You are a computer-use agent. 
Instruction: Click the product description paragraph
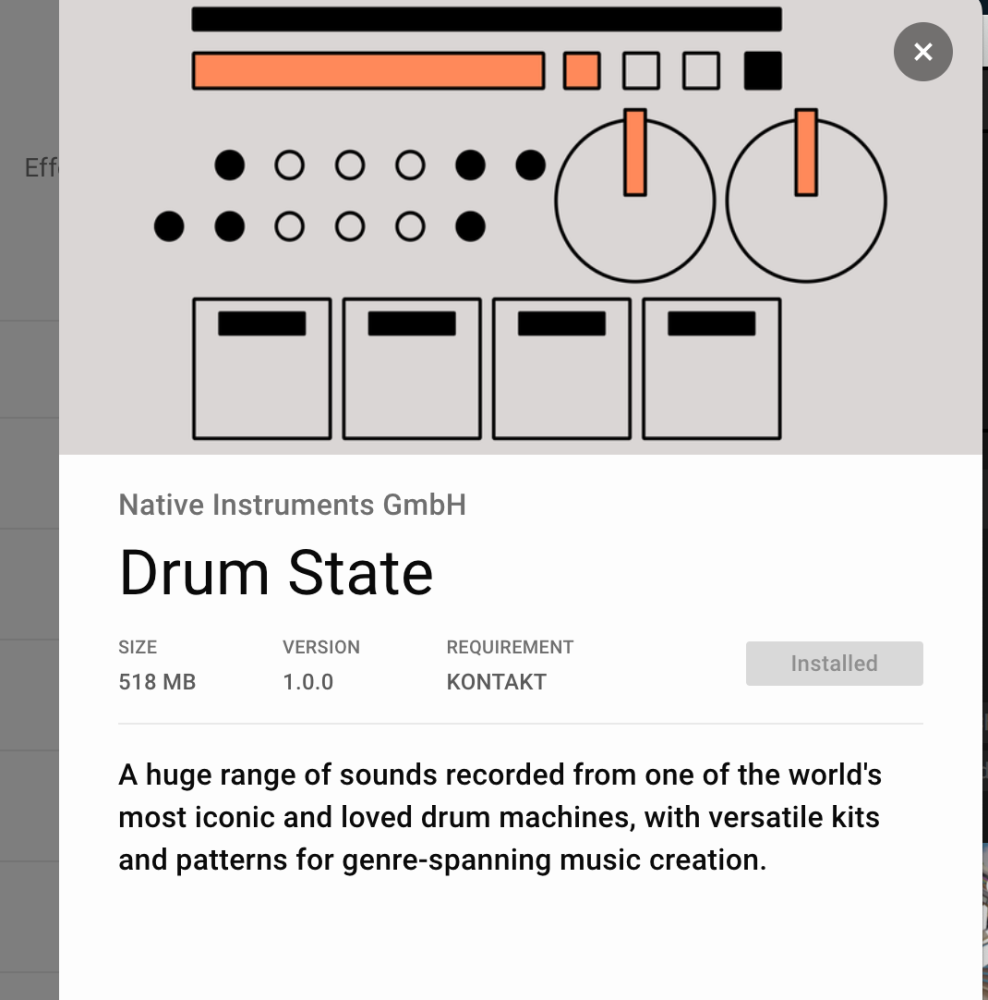point(500,817)
